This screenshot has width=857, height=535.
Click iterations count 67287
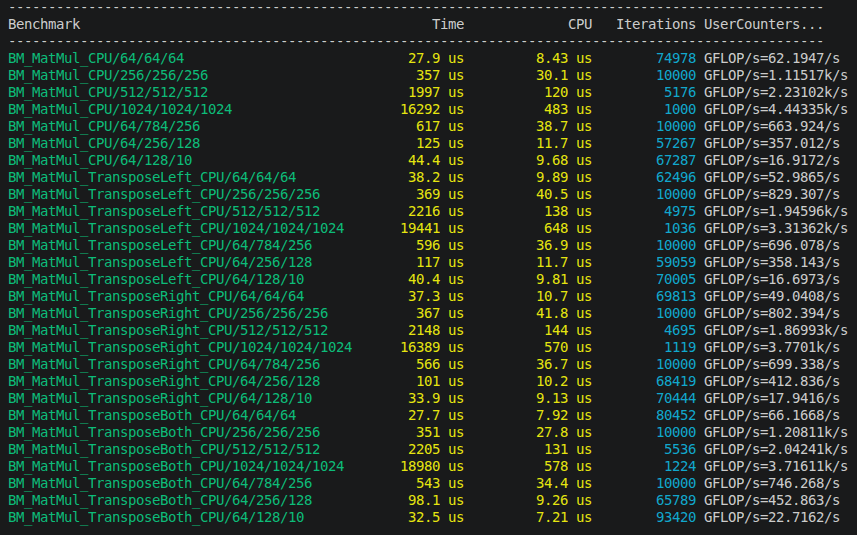coord(676,160)
